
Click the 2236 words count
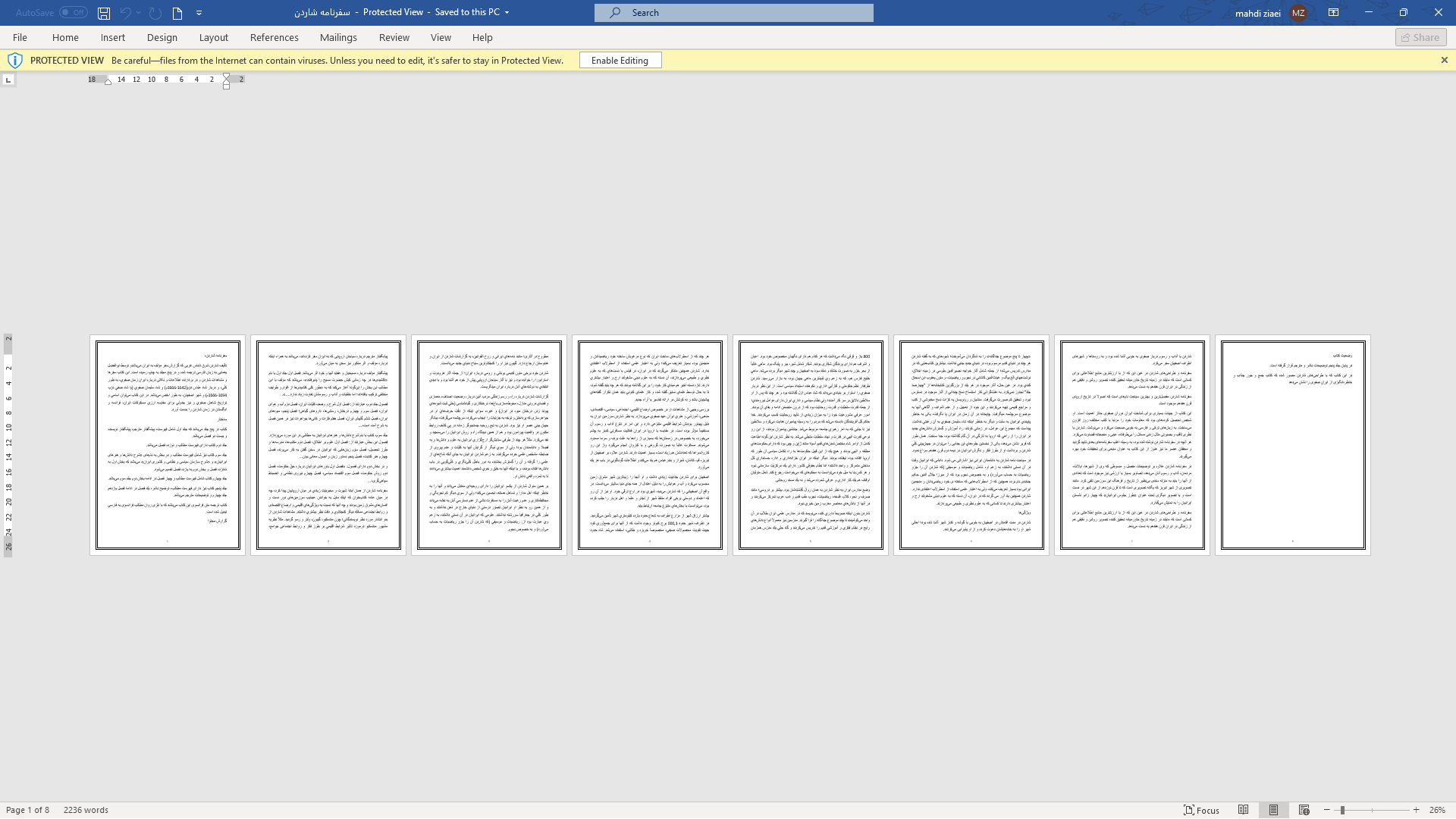click(86, 810)
